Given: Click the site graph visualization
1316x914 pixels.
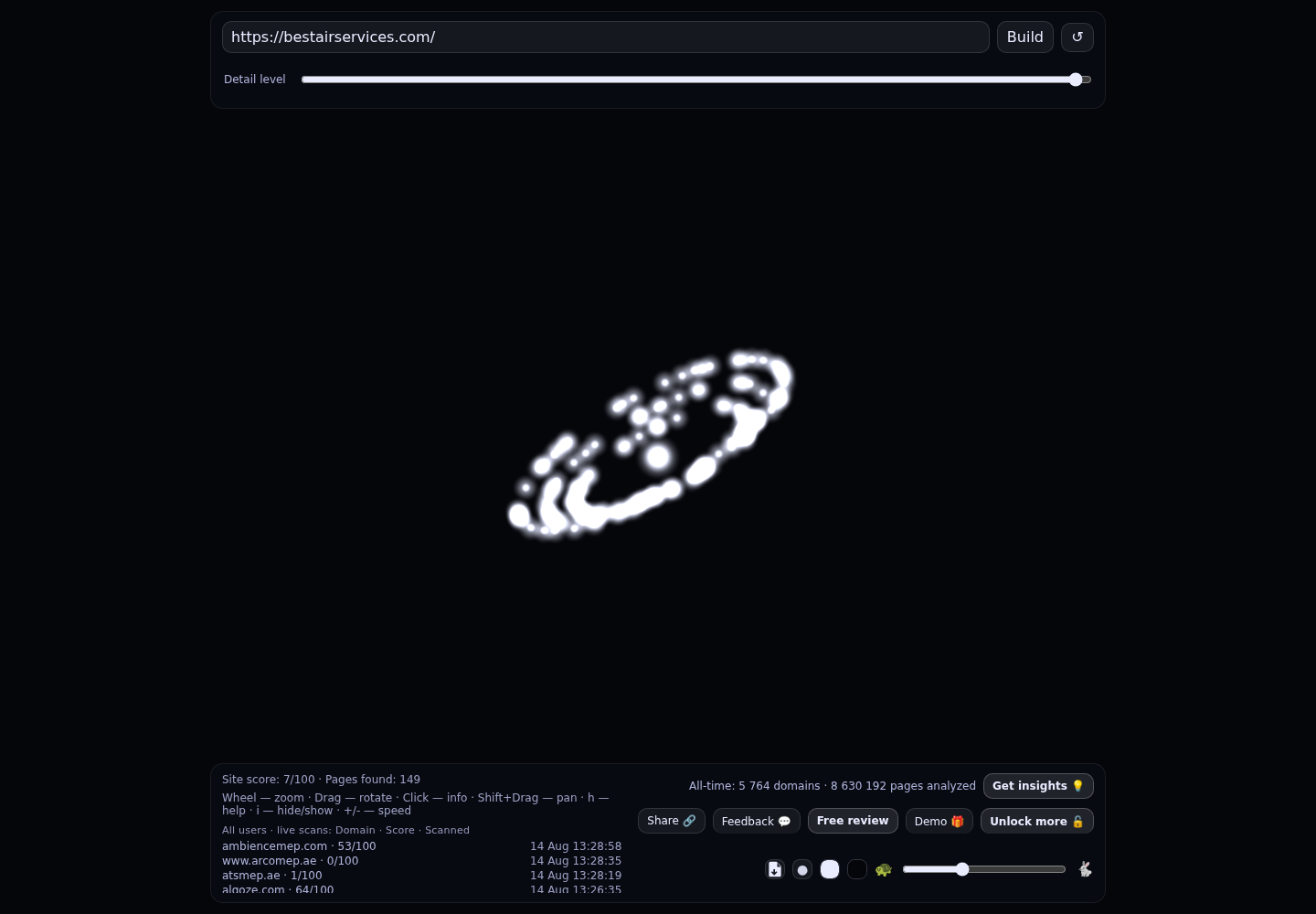Looking at the screenshot, I should 651,444.
